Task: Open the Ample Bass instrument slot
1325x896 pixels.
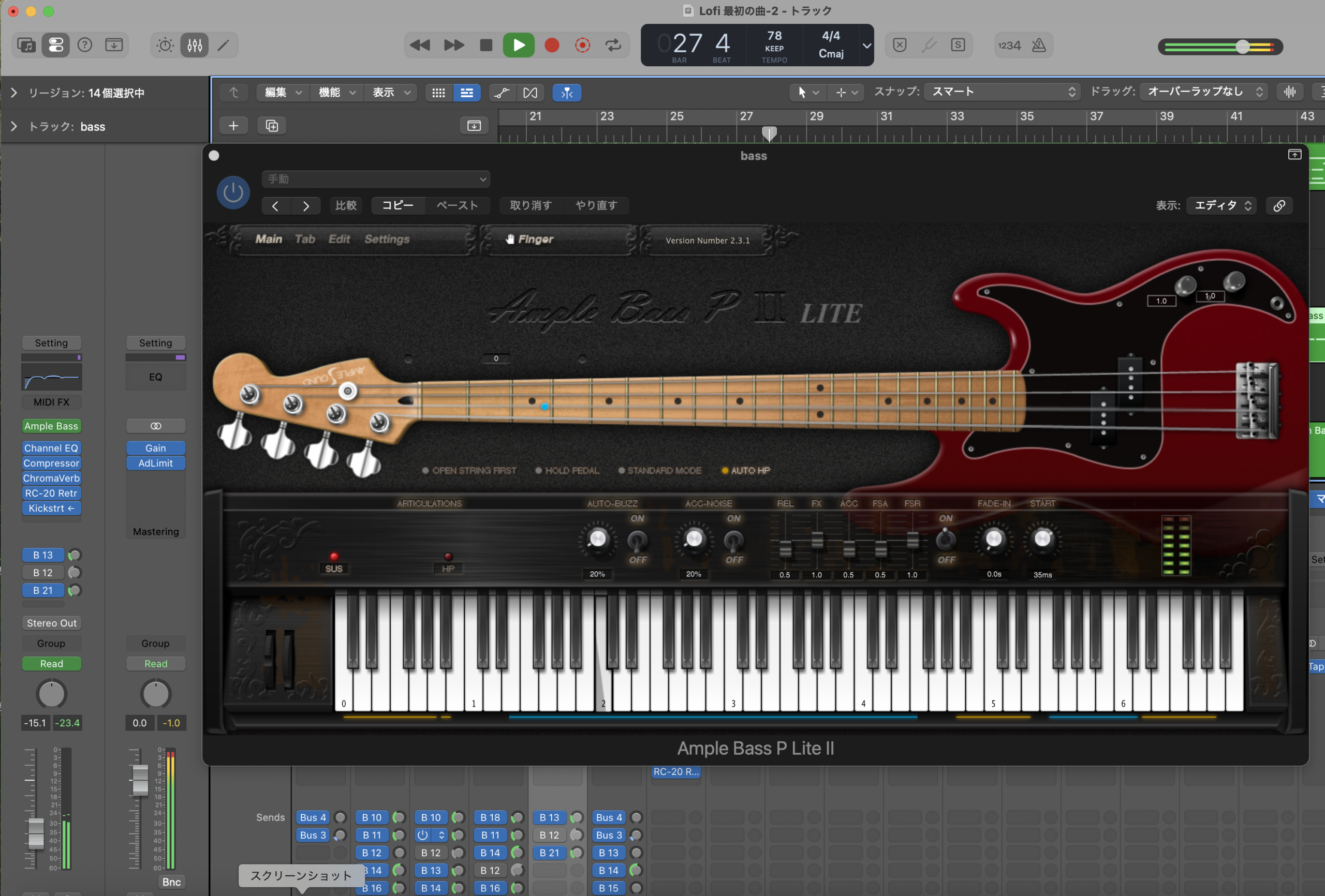Action: 51,426
